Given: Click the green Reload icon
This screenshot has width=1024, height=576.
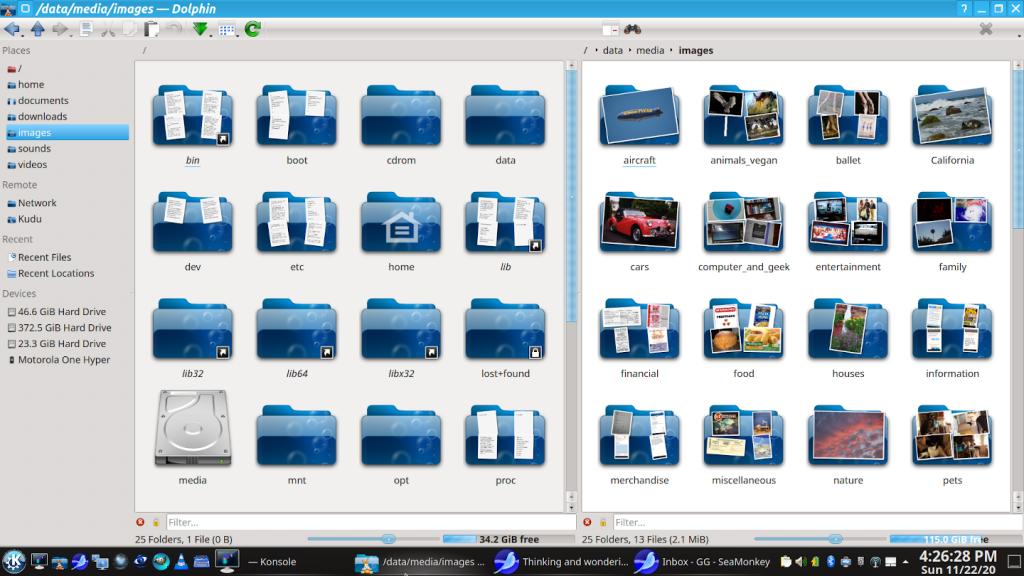Looking at the screenshot, I should pyautogui.click(x=253, y=29).
